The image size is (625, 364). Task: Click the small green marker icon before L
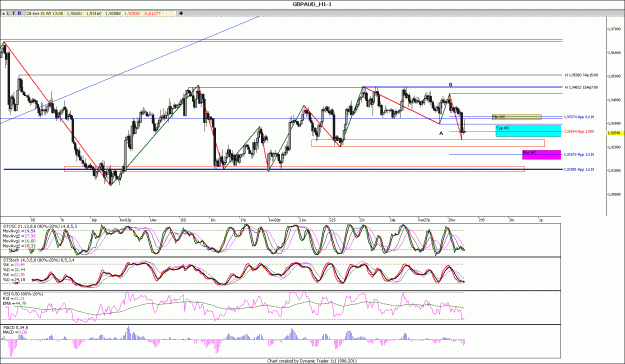[3, 14]
